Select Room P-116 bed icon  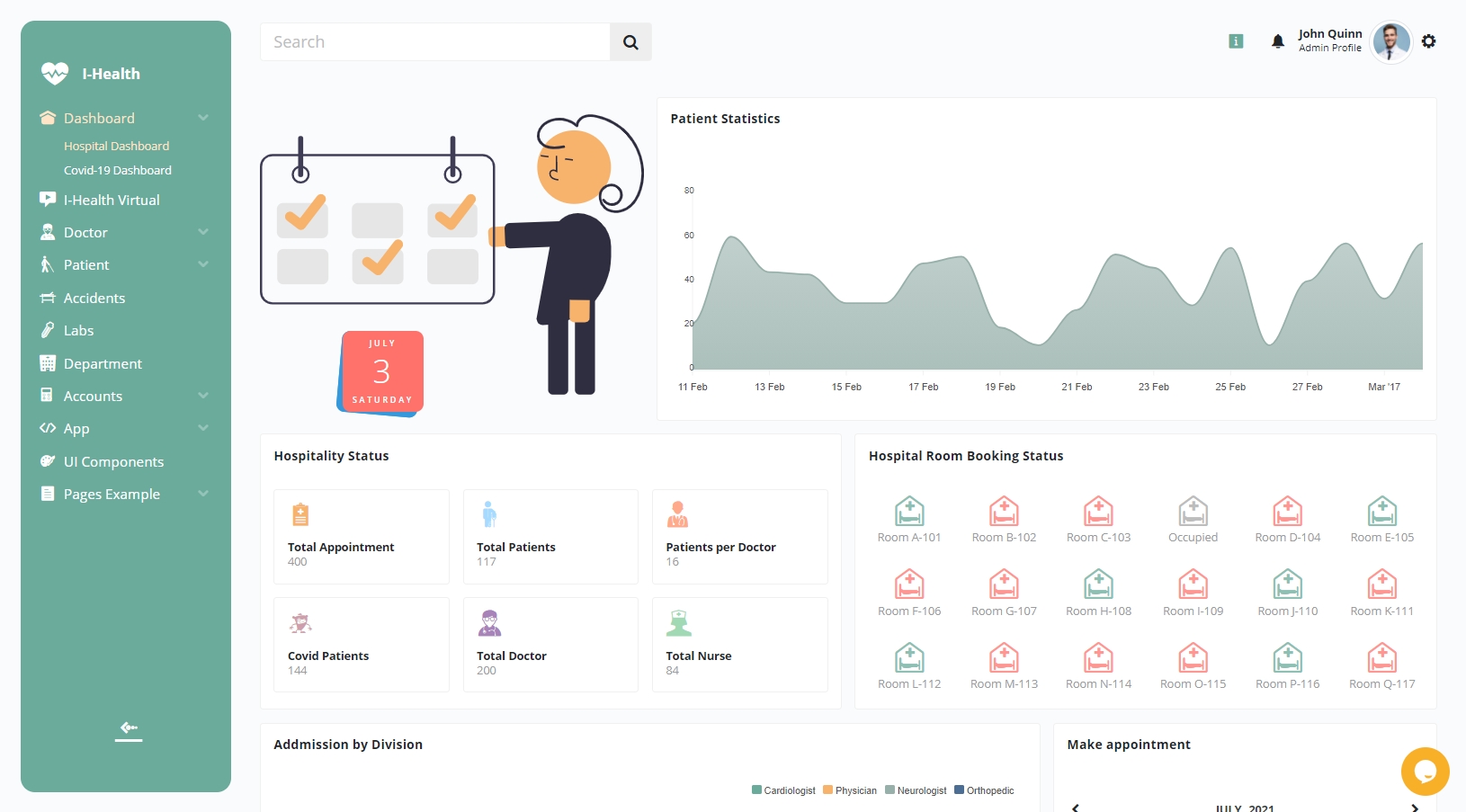[1288, 657]
